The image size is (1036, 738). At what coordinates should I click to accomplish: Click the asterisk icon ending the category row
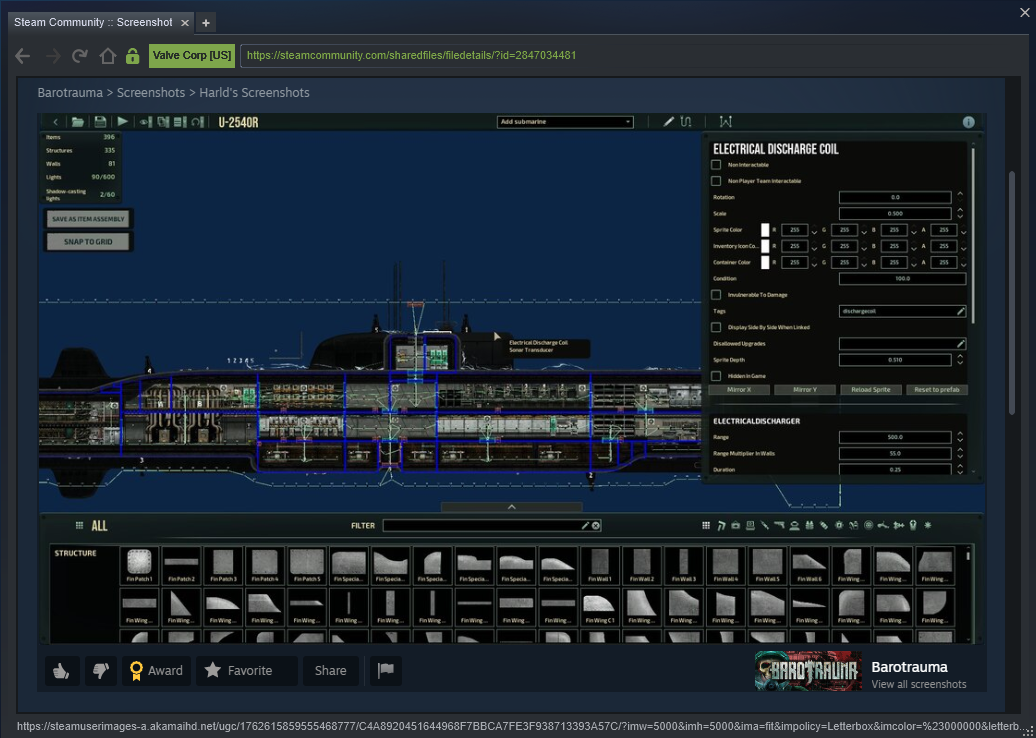point(928,526)
